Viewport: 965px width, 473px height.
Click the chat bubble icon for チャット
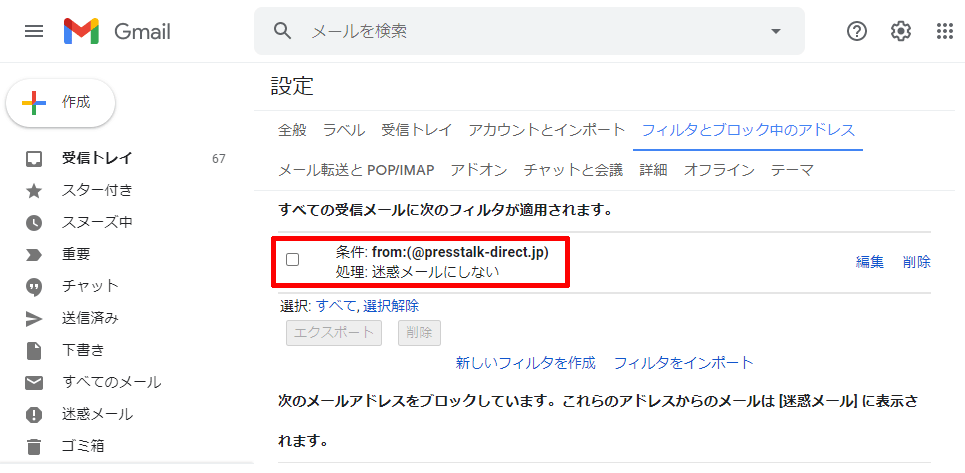(34, 287)
